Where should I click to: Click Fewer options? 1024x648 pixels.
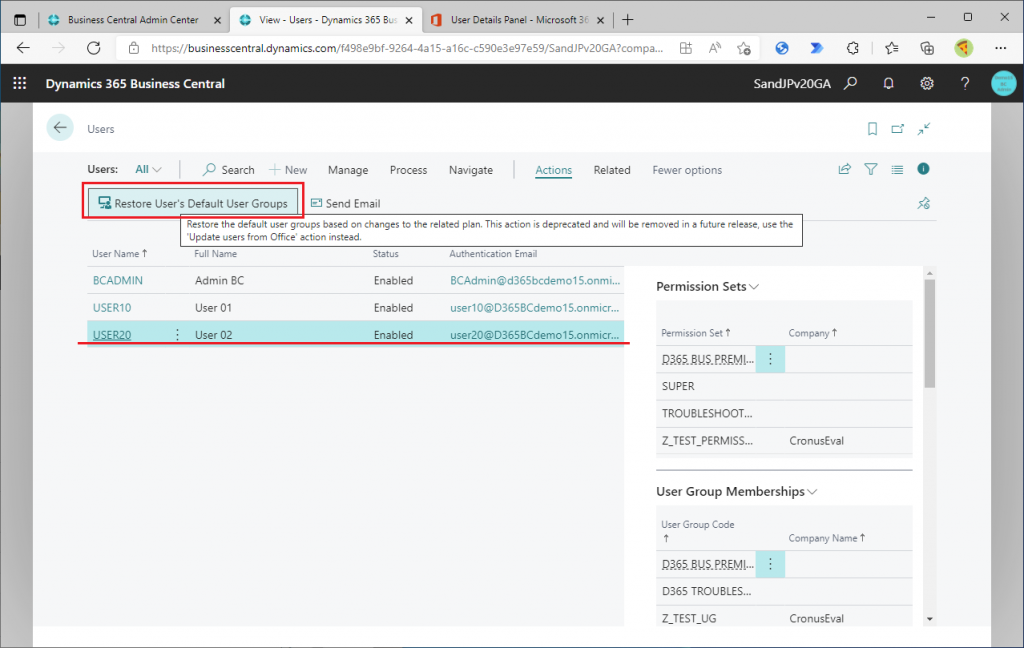point(687,170)
